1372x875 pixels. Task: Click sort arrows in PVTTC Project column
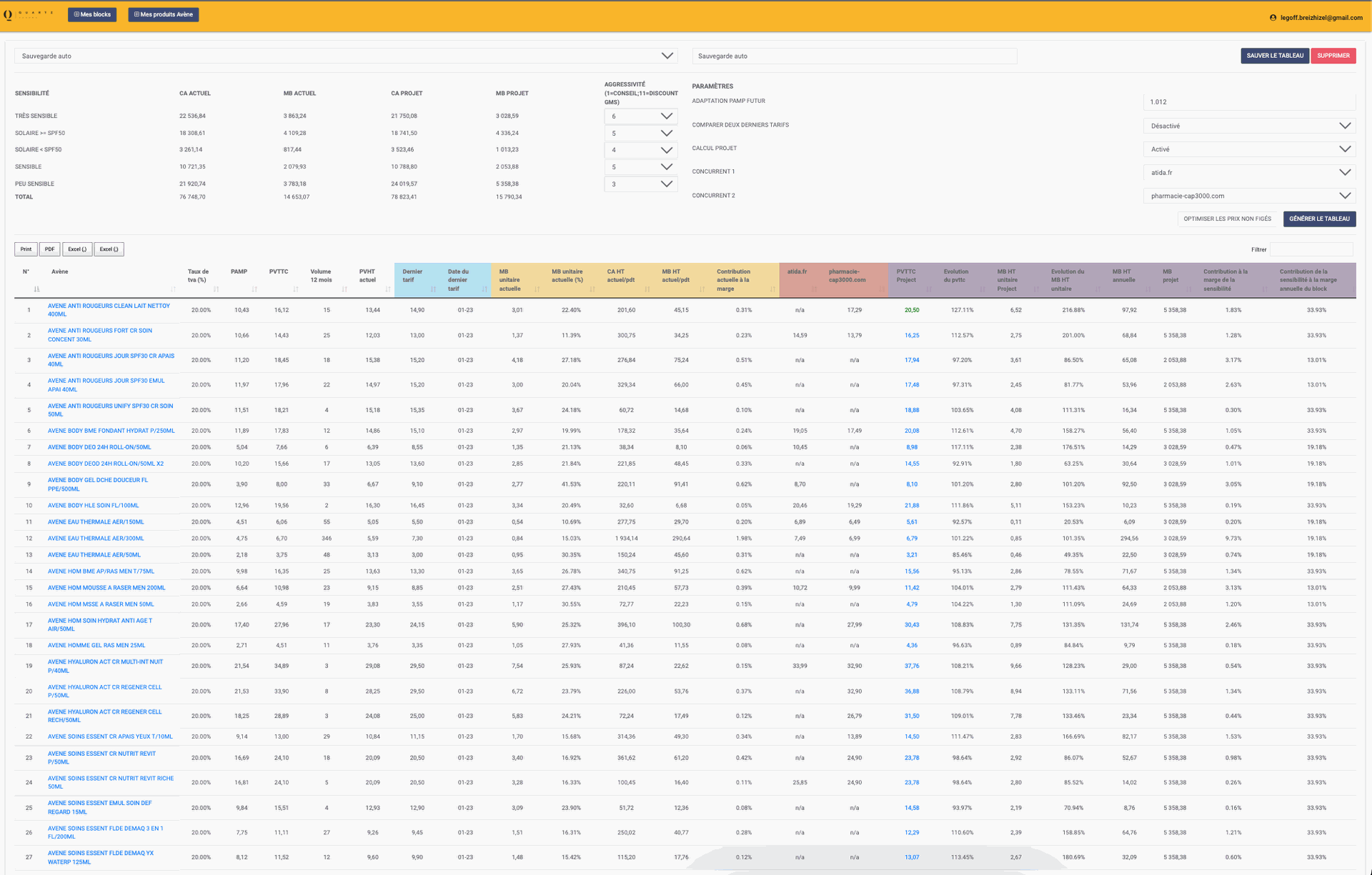click(929, 289)
